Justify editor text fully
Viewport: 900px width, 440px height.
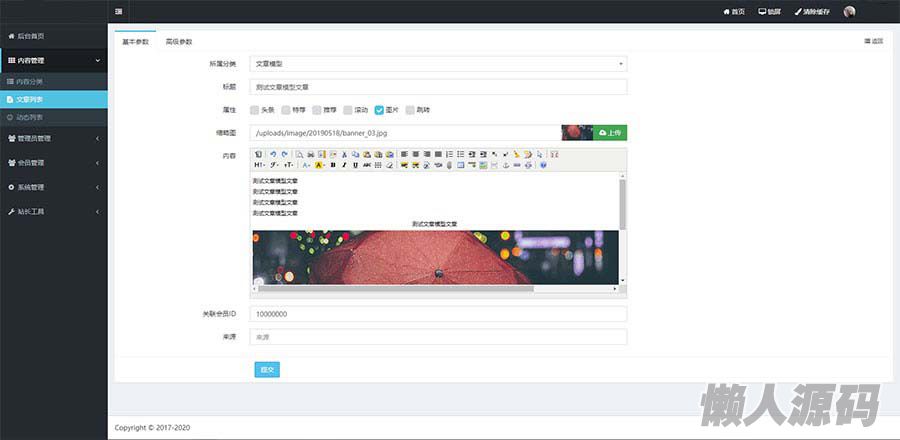click(439, 154)
